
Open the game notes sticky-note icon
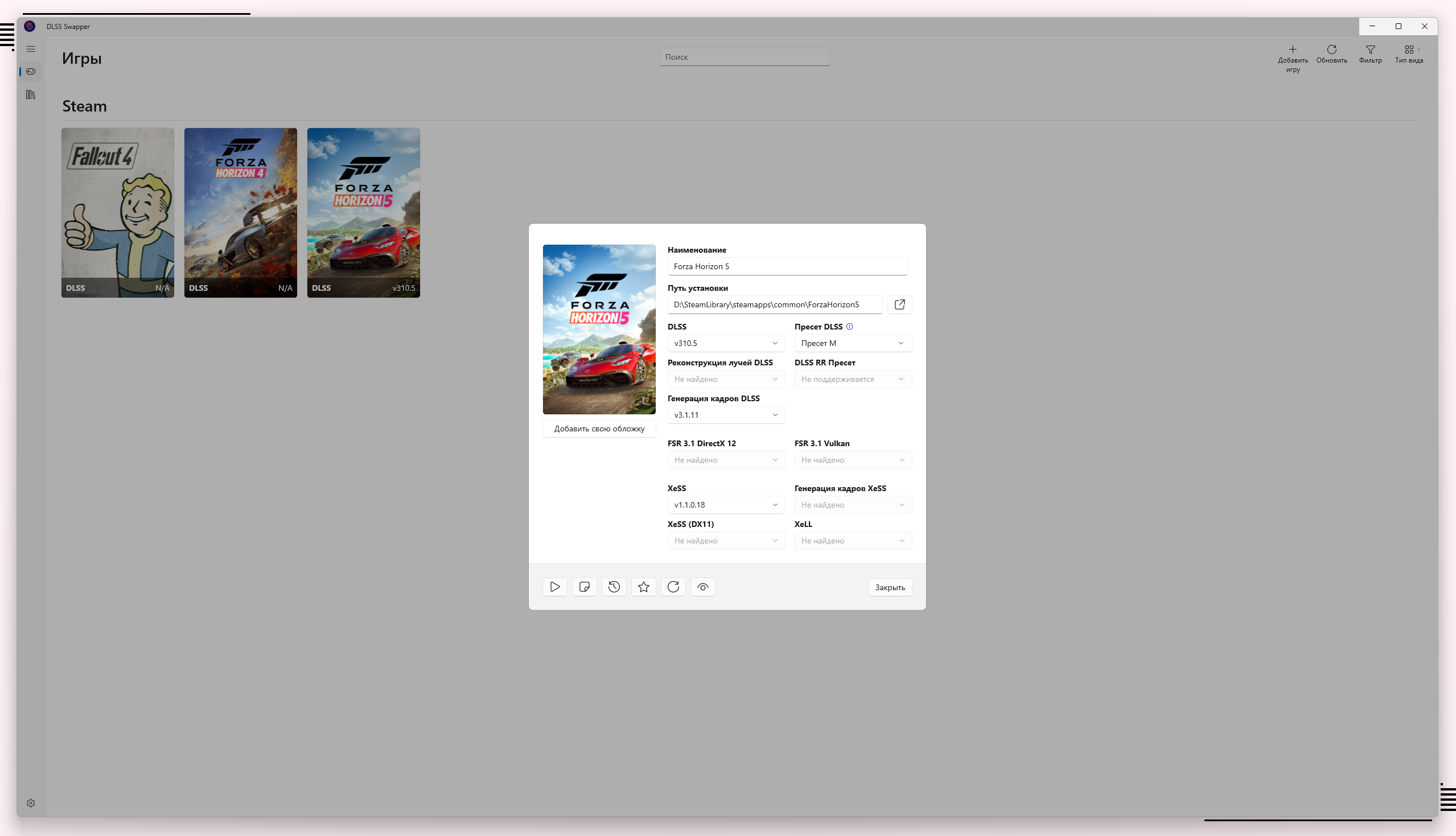click(x=585, y=587)
